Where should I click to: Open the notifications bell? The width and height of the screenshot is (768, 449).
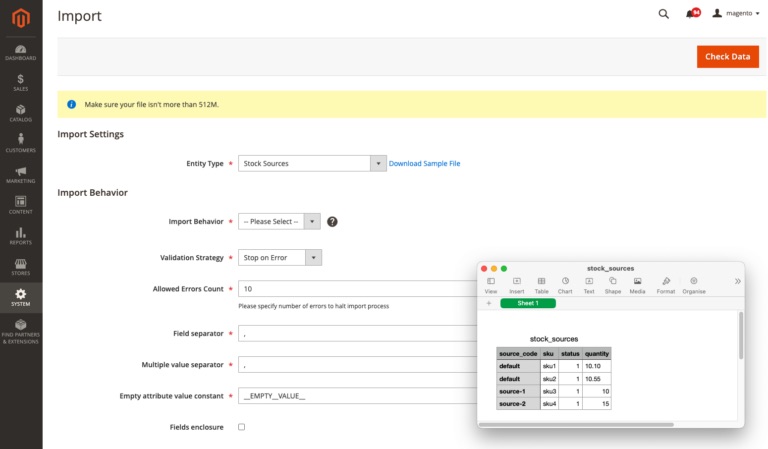(x=691, y=14)
